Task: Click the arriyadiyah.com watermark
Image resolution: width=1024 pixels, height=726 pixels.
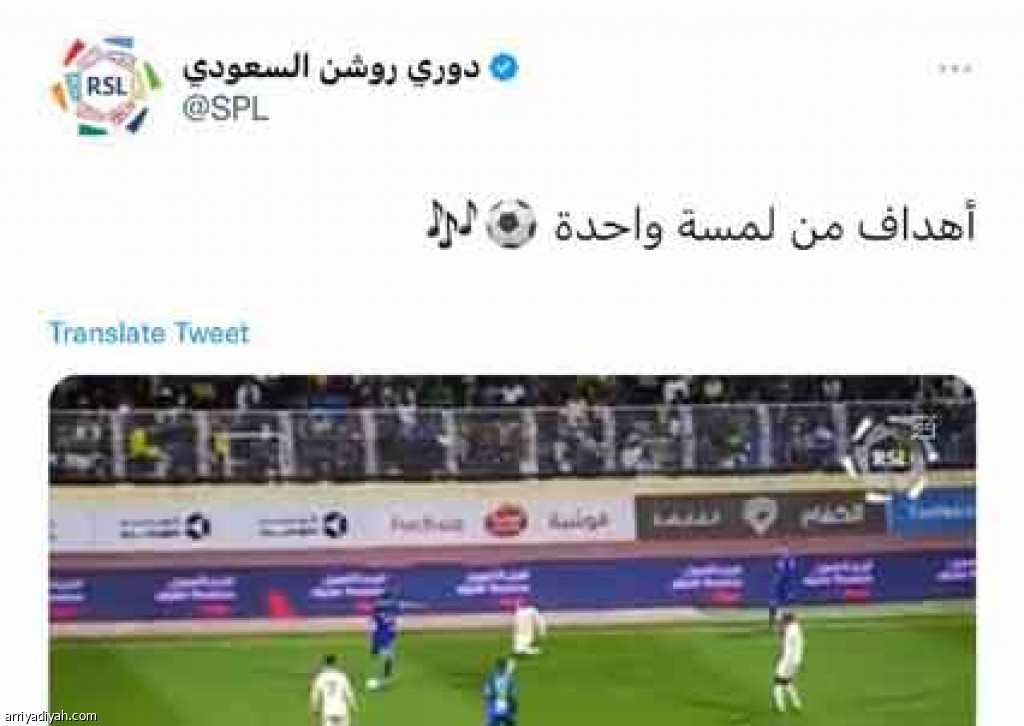Action: 50,716
